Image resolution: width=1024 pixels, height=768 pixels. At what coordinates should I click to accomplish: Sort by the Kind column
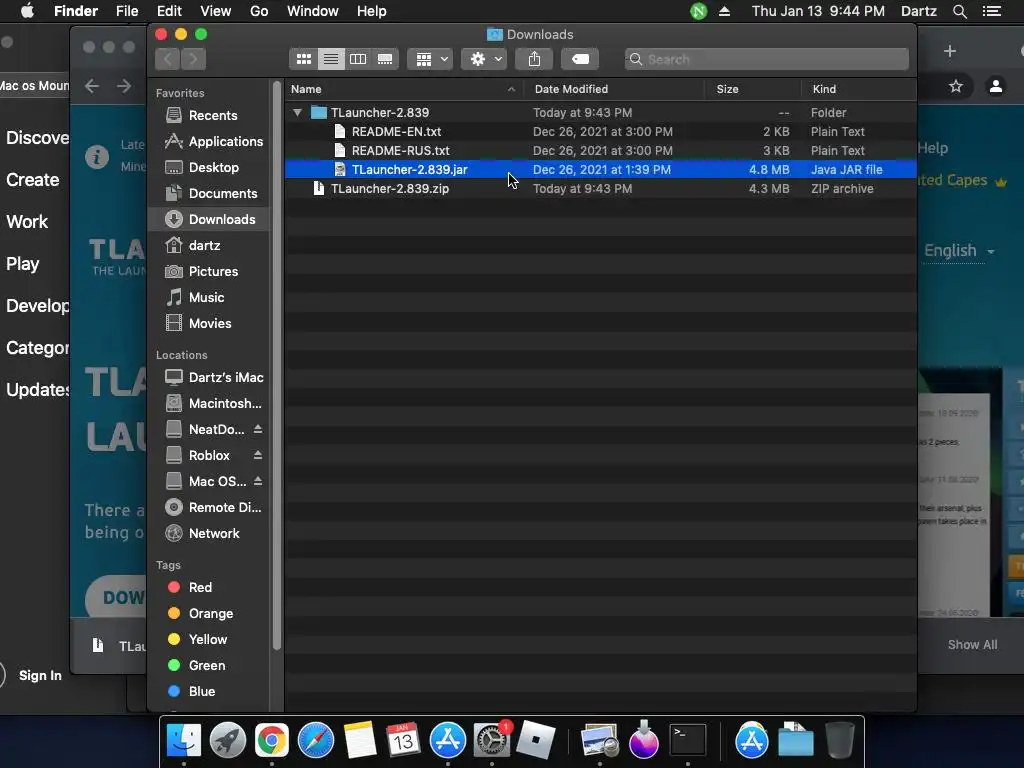(x=859, y=89)
